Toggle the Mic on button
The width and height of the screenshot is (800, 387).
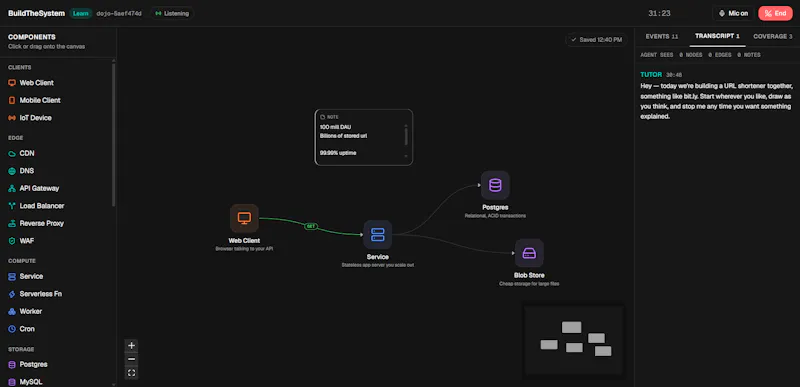tap(733, 13)
